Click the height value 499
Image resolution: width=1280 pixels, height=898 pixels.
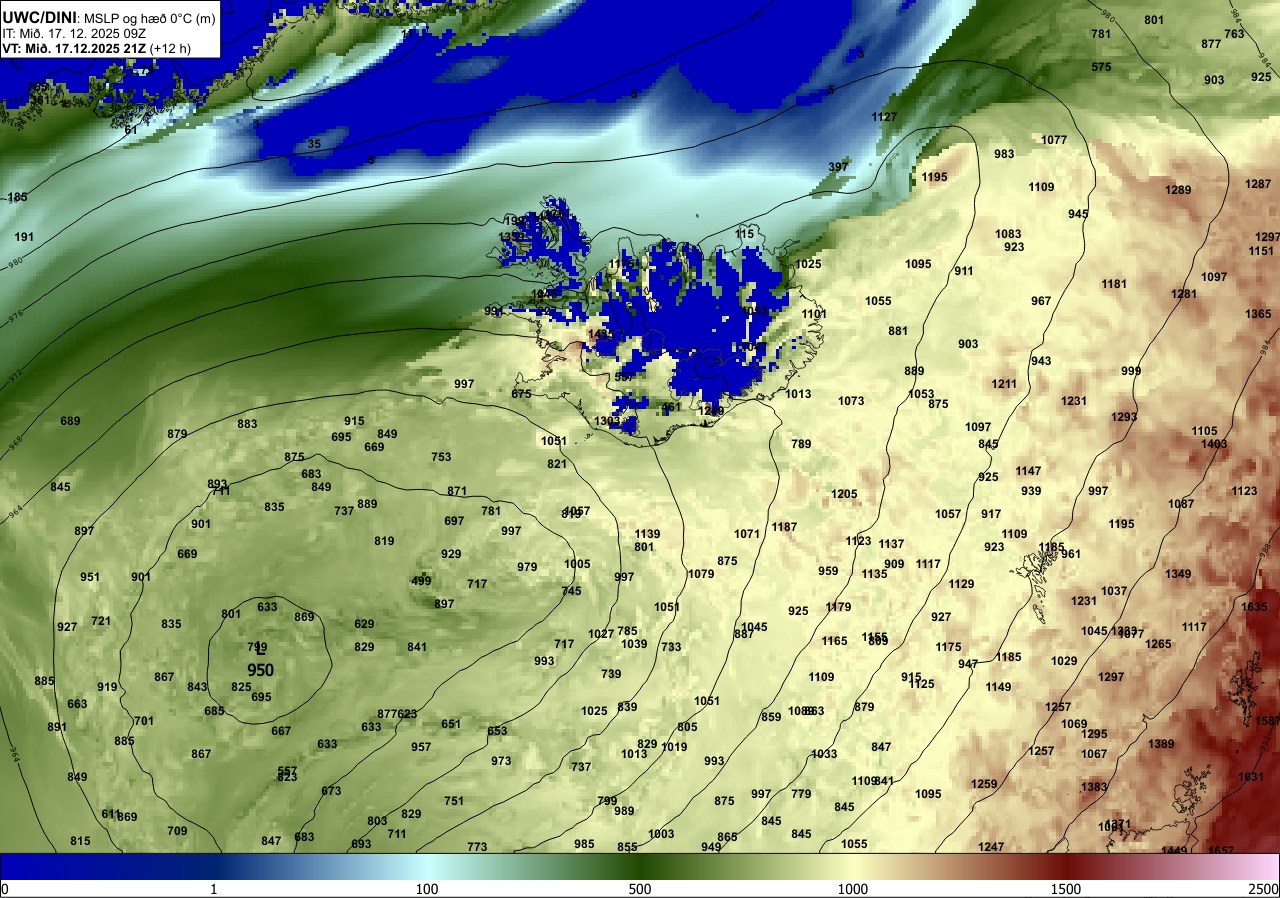[x=421, y=581]
